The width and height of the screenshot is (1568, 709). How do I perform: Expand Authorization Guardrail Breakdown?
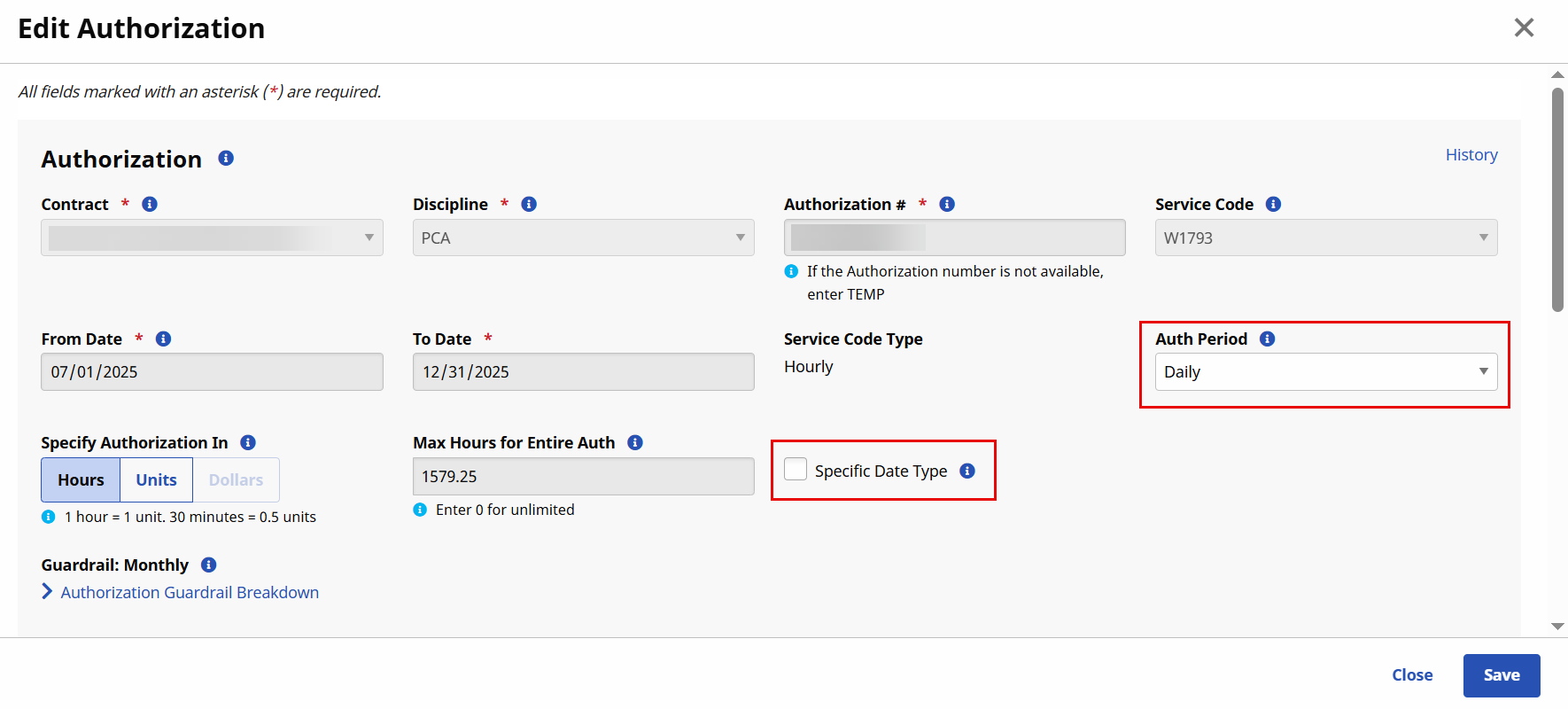189,592
